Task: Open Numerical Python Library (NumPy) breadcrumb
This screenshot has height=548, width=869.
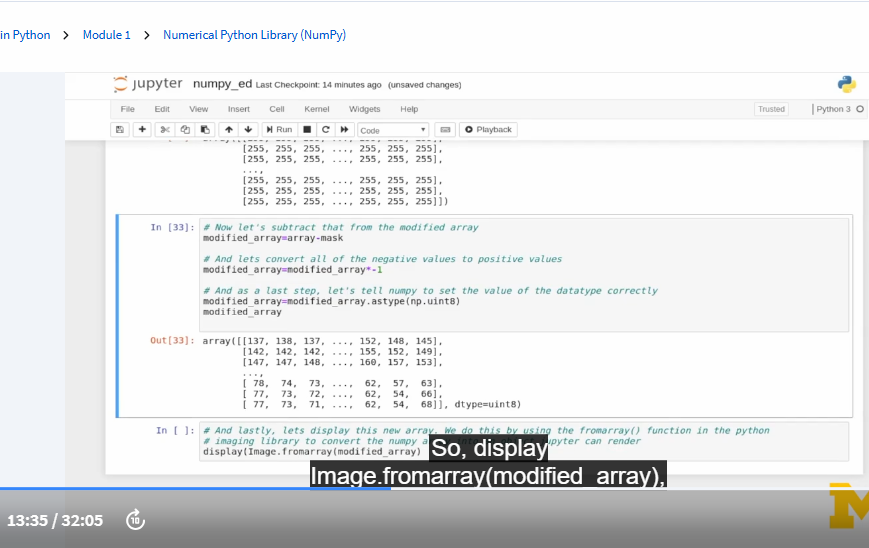Action: click(x=254, y=35)
